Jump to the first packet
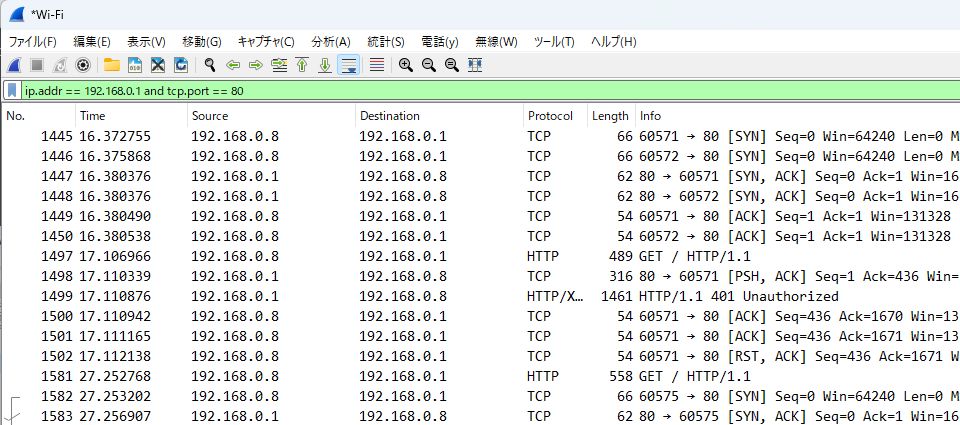 tap(302, 65)
